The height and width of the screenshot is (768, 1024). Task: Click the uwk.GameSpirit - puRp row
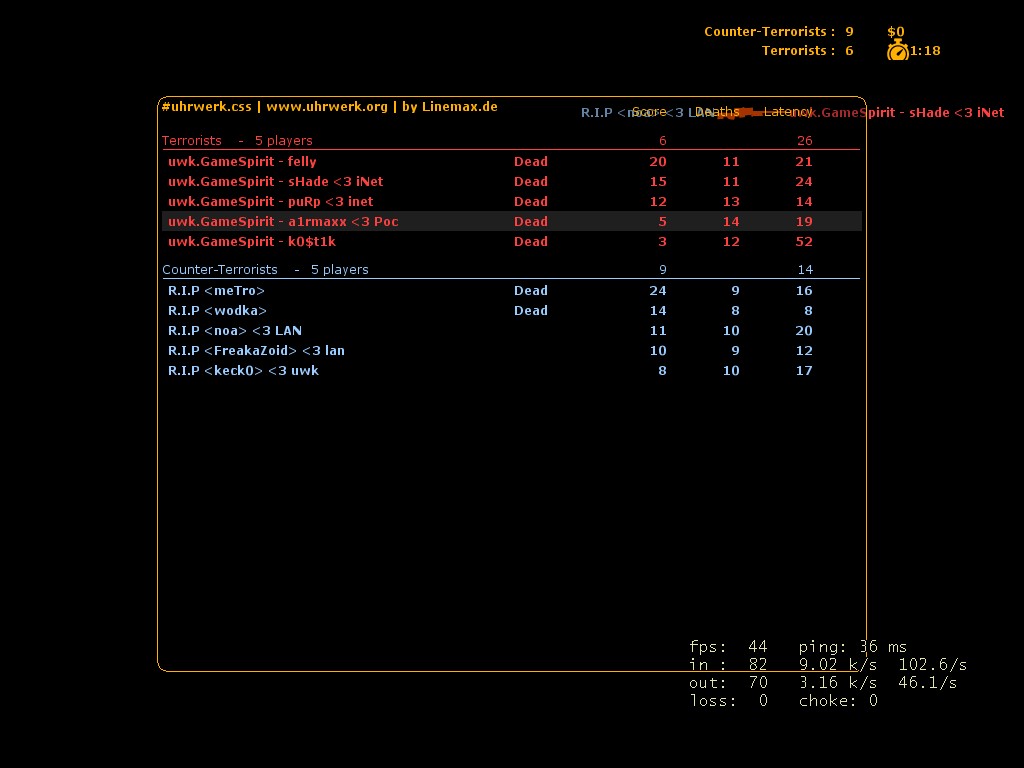click(x=270, y=201)
